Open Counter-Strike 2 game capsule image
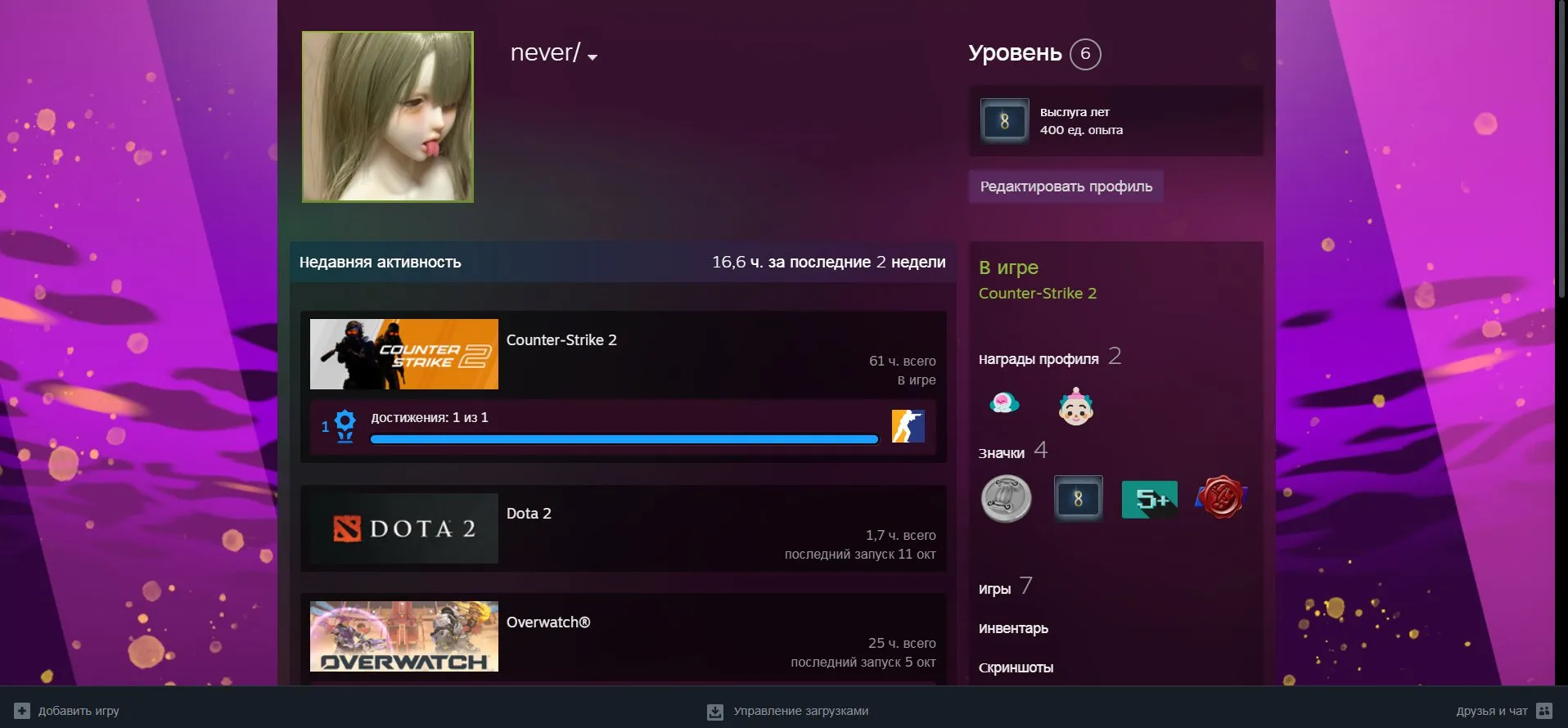This screenshot has height=728, width=1568. pyautogui.click(x=404, y=354)
